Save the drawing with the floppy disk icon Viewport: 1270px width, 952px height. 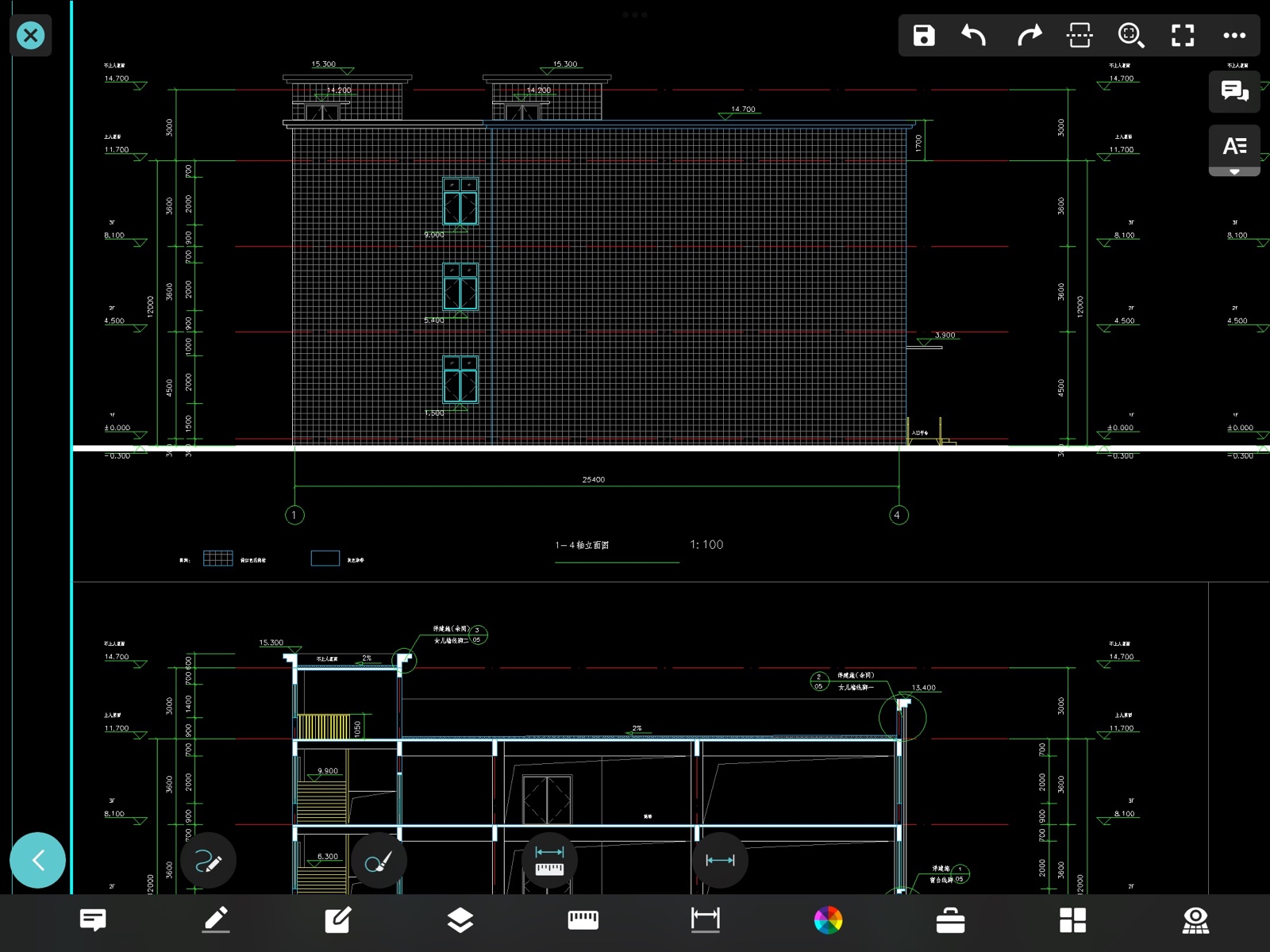924,35
